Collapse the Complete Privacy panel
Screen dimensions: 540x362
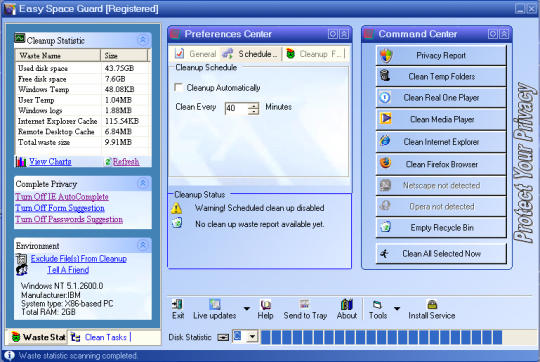143,183
